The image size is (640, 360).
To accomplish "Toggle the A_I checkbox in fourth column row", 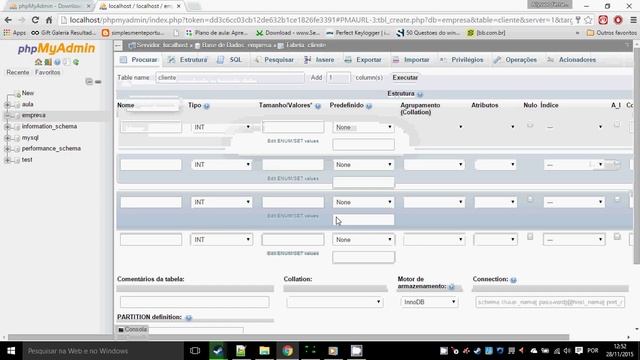I will [617, 237].
